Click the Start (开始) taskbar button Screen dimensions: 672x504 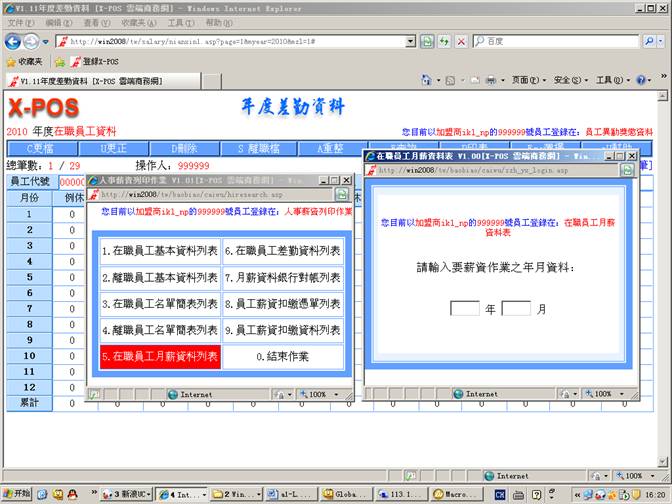17,494
